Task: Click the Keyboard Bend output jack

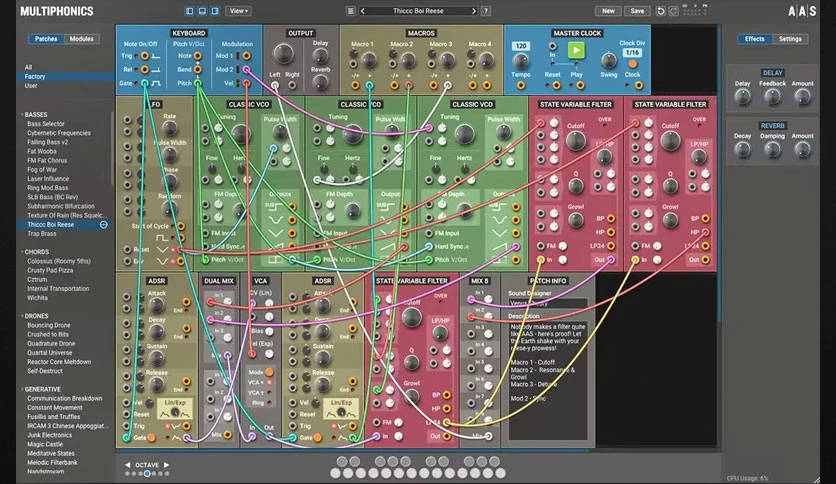Action: coord(198,69)
